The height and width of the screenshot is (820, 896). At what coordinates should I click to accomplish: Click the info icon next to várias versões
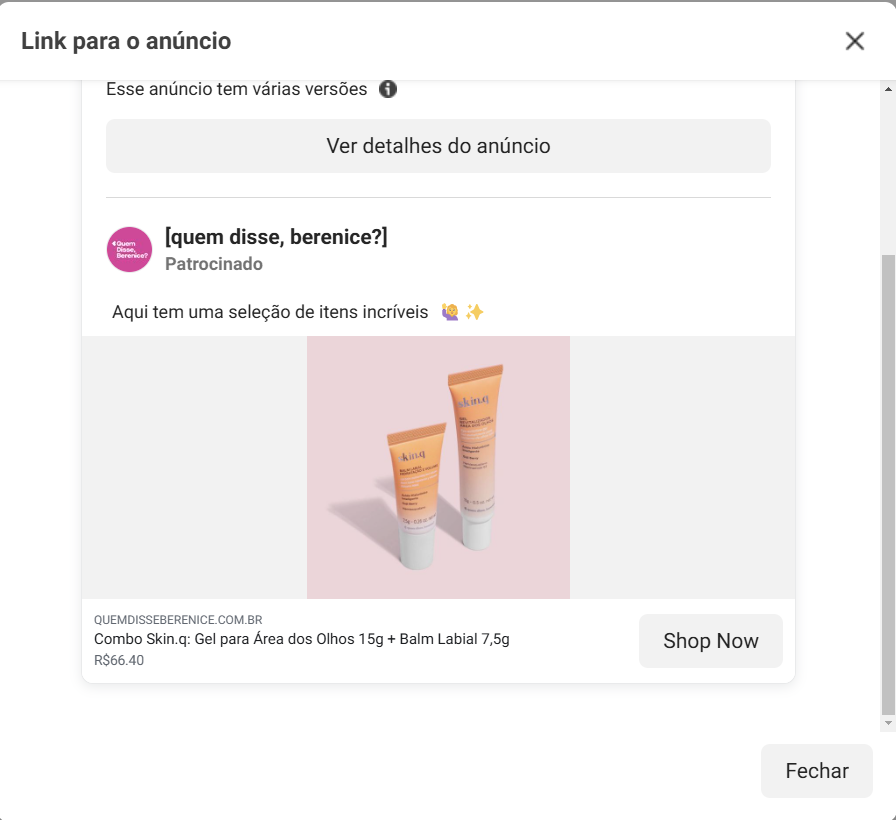[x=388, y=89]
